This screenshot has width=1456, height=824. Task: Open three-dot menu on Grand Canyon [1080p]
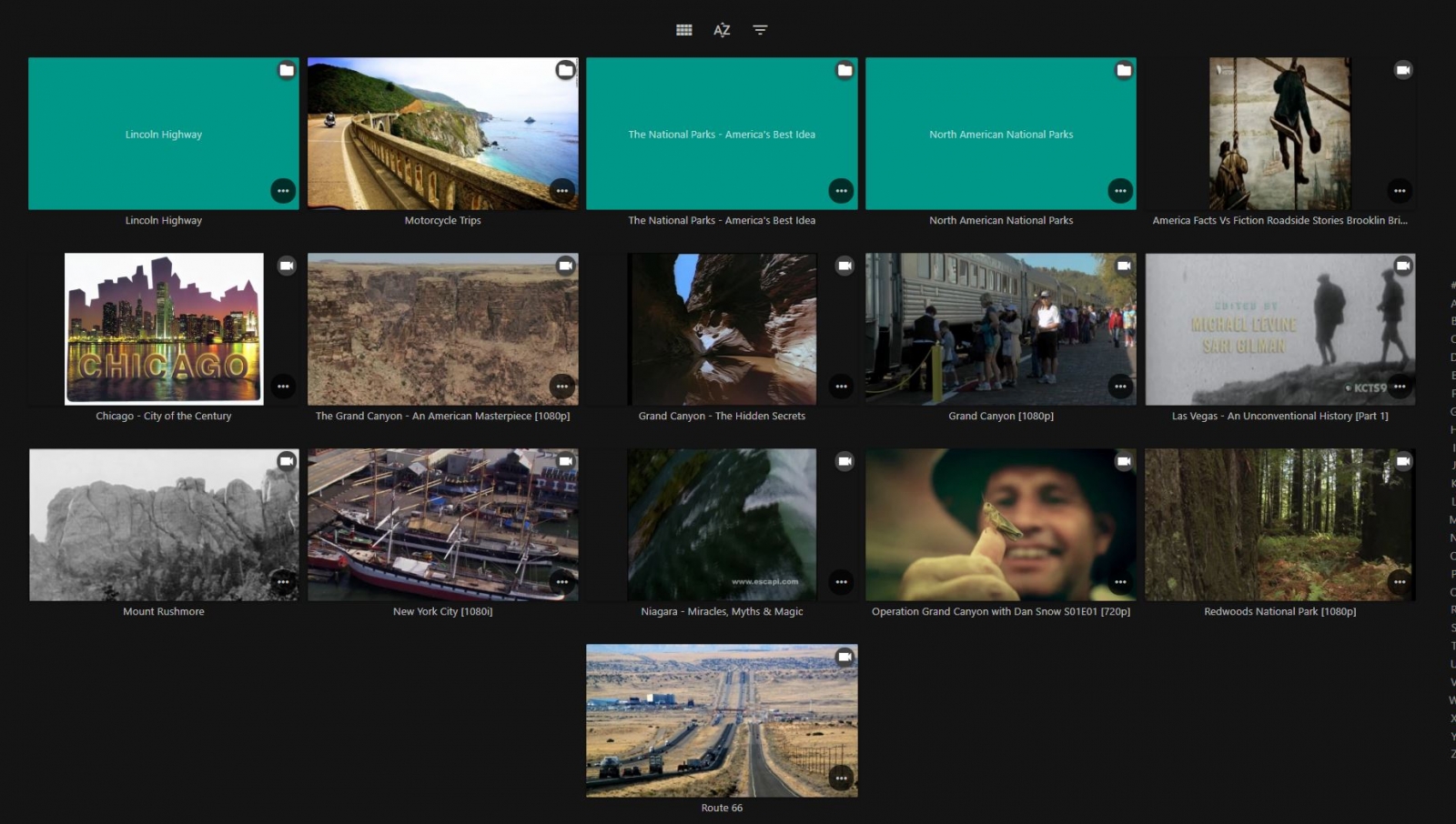click(x=1120, y=387)
